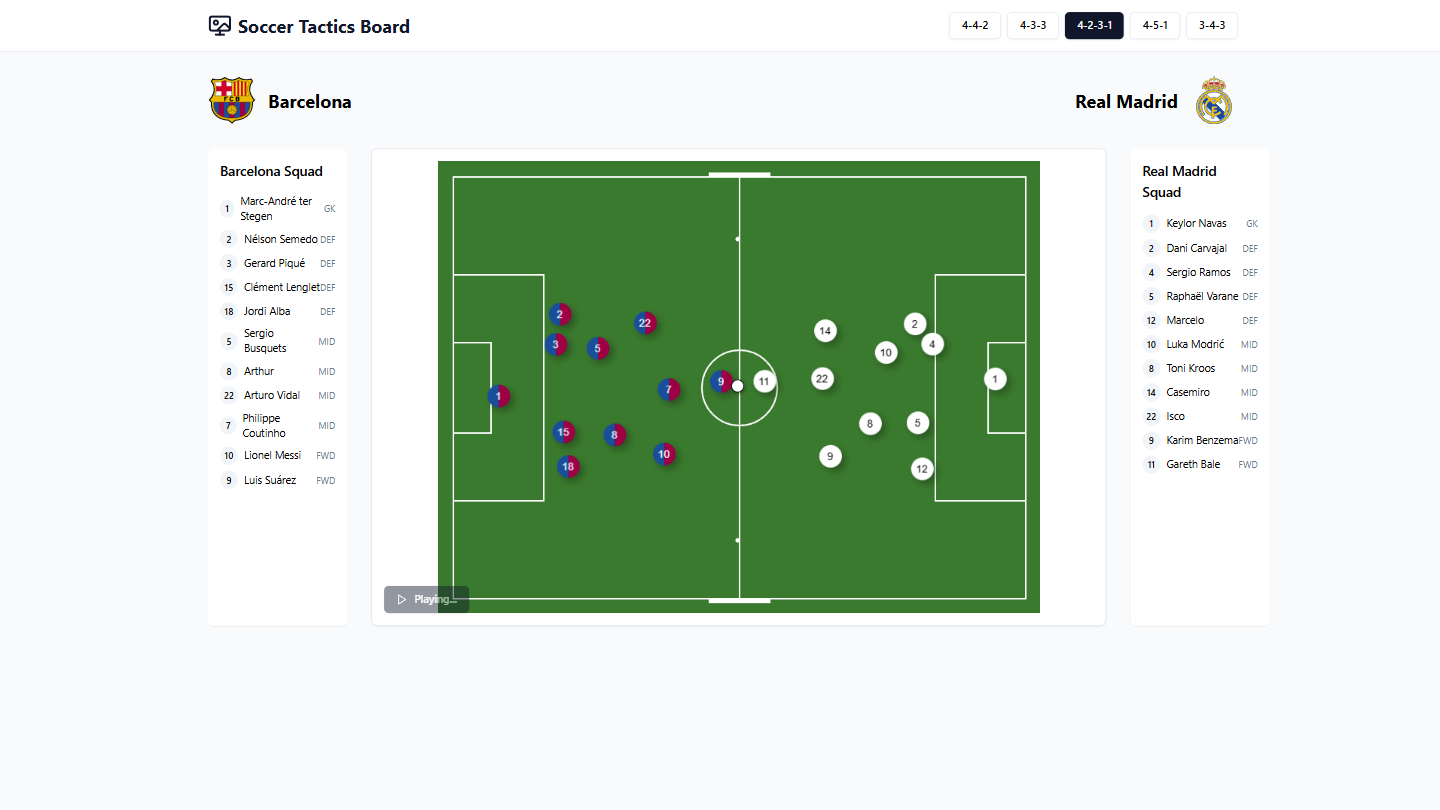Select Luka Modrić in the Real Madrid squad list
Viewport: 1440px width, 810px height.
[x=1195, y=344]
